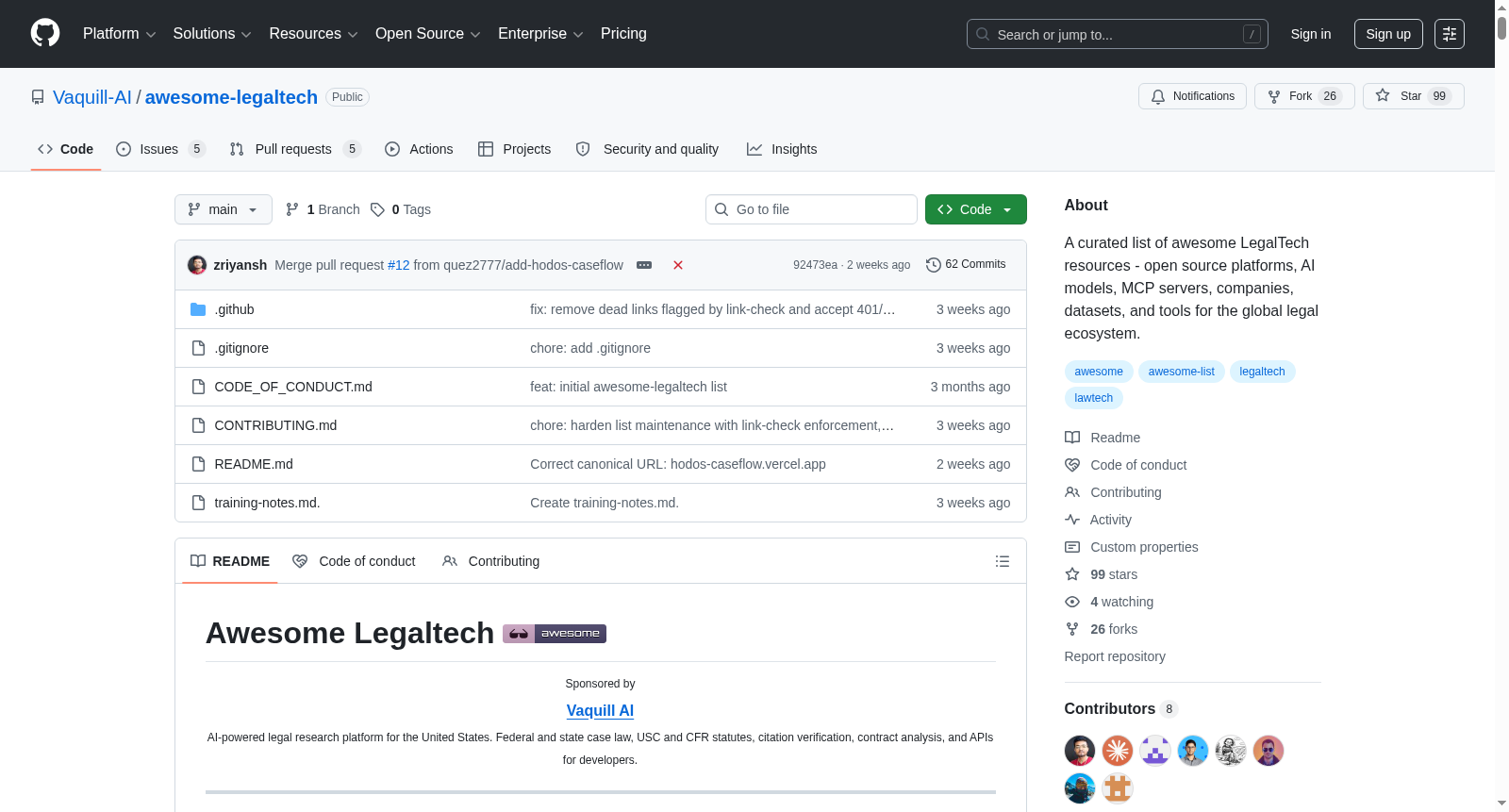Click the Awesome badge in README
1509x812 pixels.
(555, 634)
